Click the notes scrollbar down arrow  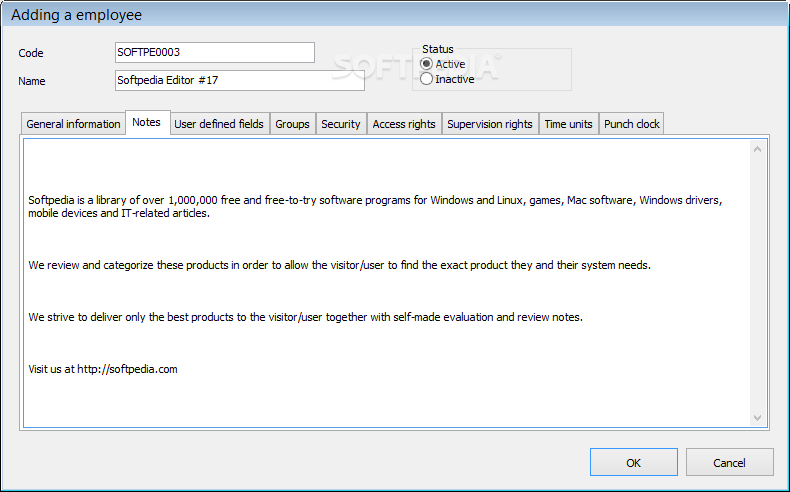tap(757, 417)
